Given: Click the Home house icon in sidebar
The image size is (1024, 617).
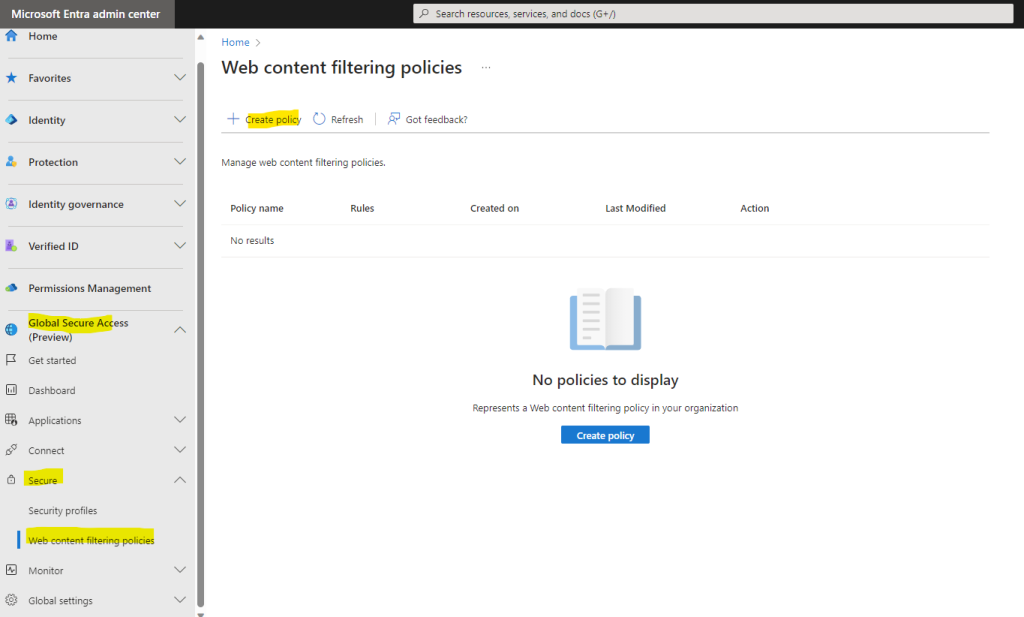Looking at the screenshot, I should pyautogui.click(x=11, y=36).
